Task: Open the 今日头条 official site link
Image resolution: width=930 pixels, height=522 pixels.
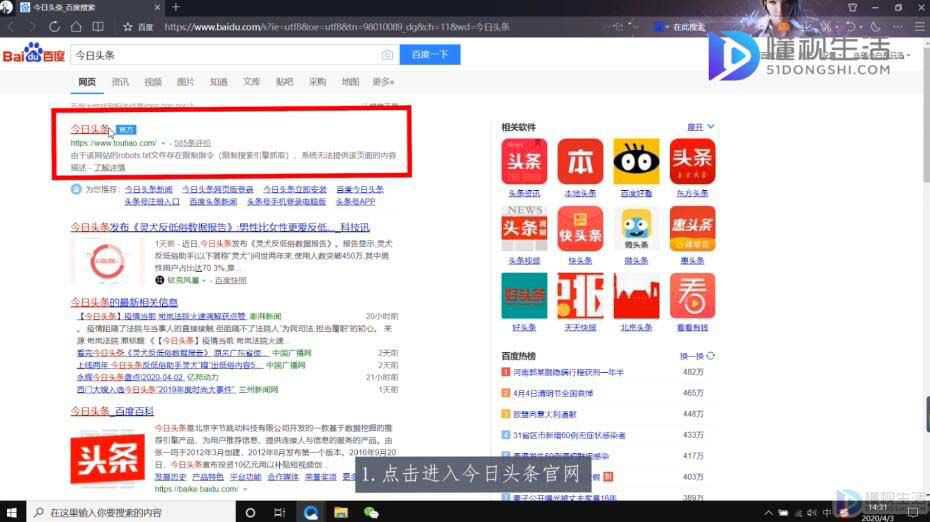Action: point(90,129)
